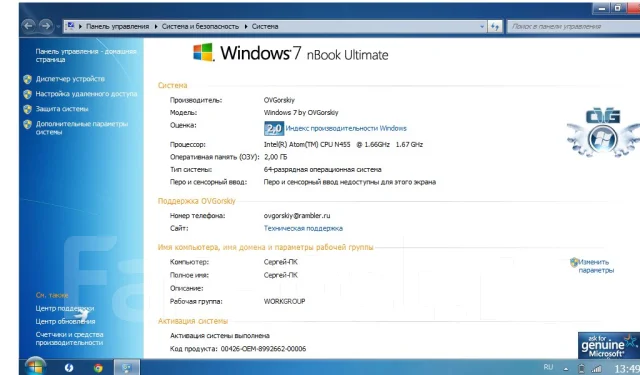The width and height of the screenshot is (640, 375).
Task: Click Активация системы выполнена text
Action: [220, 336]
